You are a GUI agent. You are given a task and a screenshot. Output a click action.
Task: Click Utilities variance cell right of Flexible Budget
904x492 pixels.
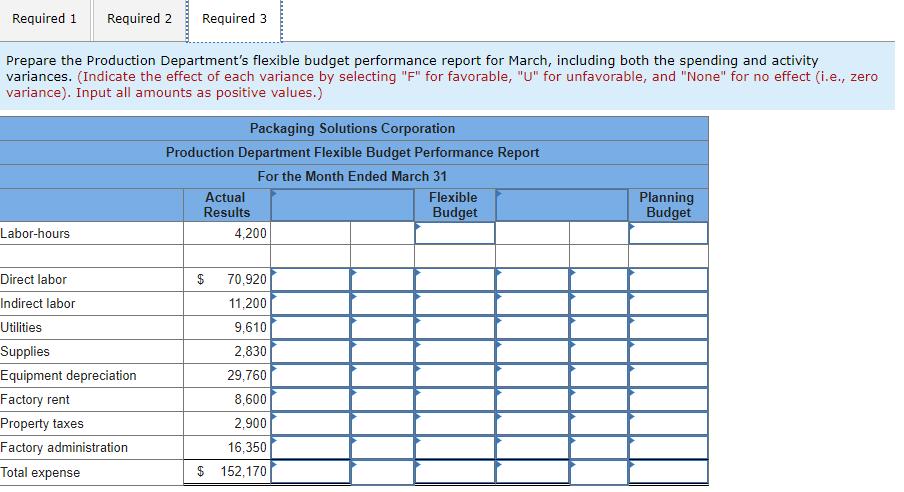[532, 328]
